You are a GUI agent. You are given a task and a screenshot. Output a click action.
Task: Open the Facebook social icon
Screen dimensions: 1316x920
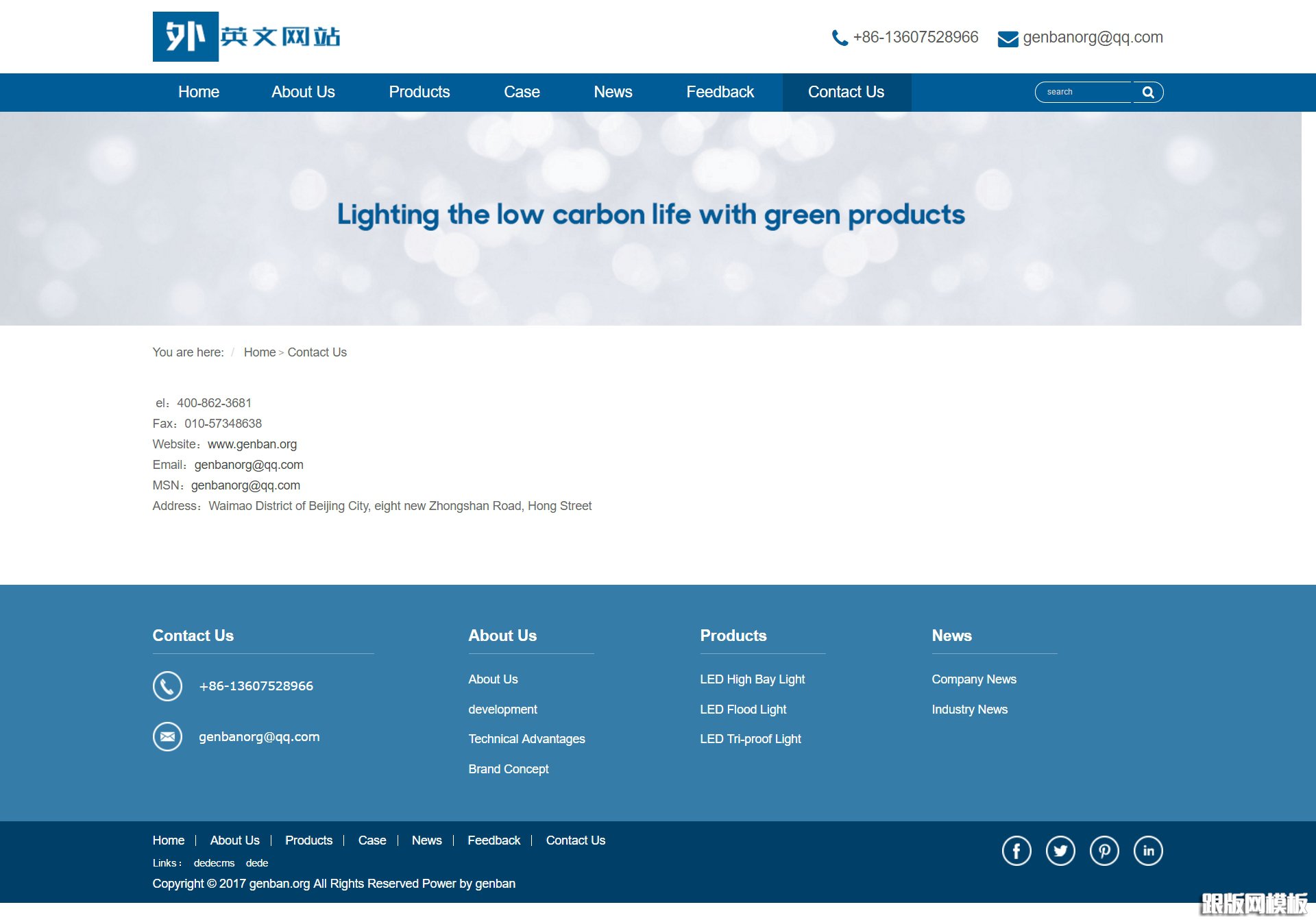(x=1016, y=851)
